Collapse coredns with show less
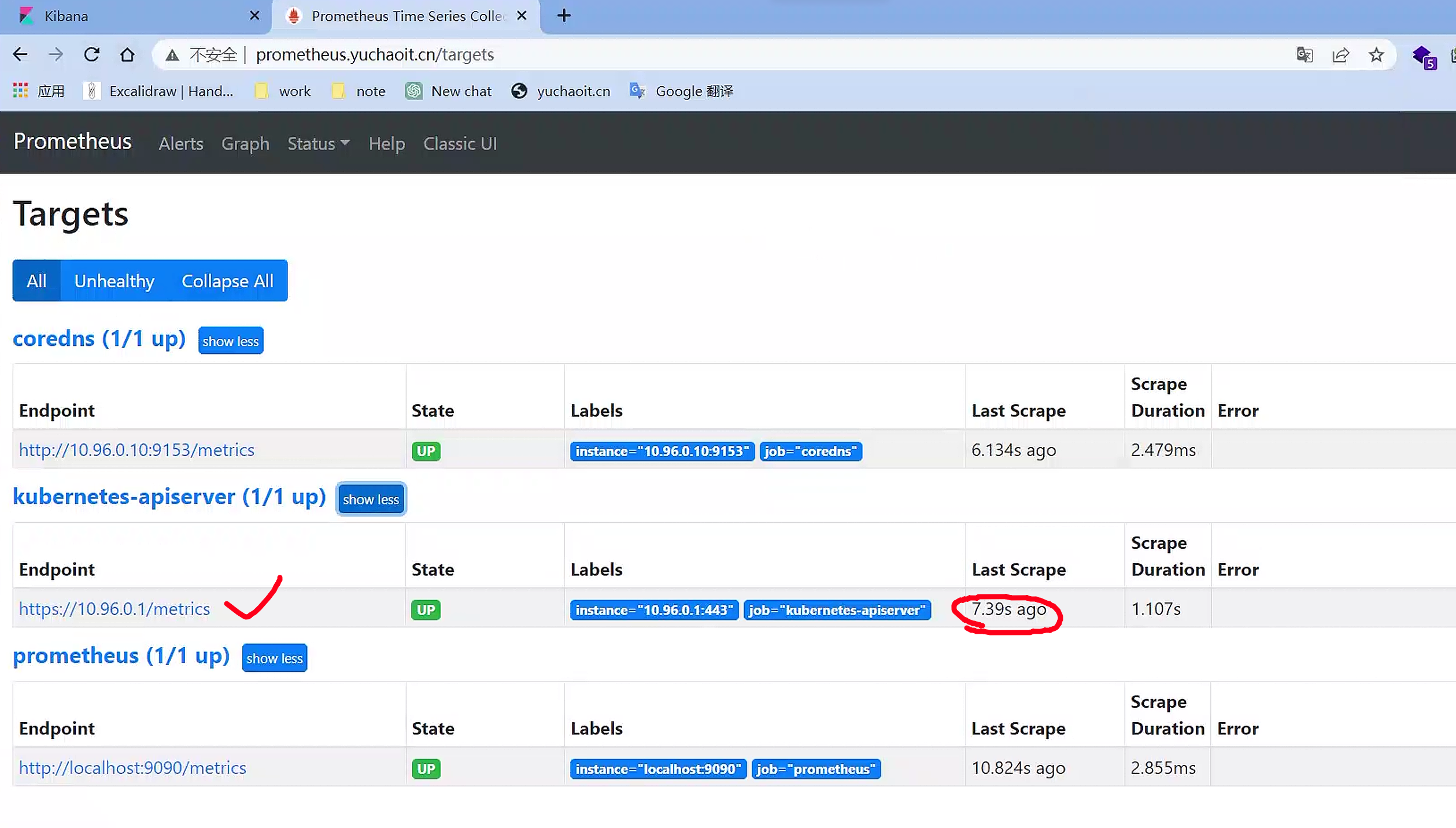The image size is (1456, 828). 230,341
